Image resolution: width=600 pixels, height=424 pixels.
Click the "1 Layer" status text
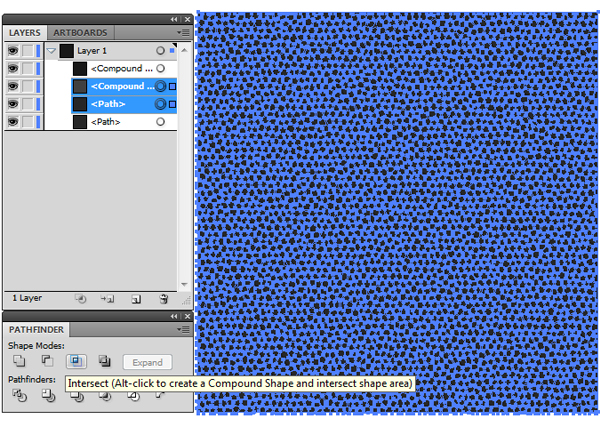coord(27,298)
